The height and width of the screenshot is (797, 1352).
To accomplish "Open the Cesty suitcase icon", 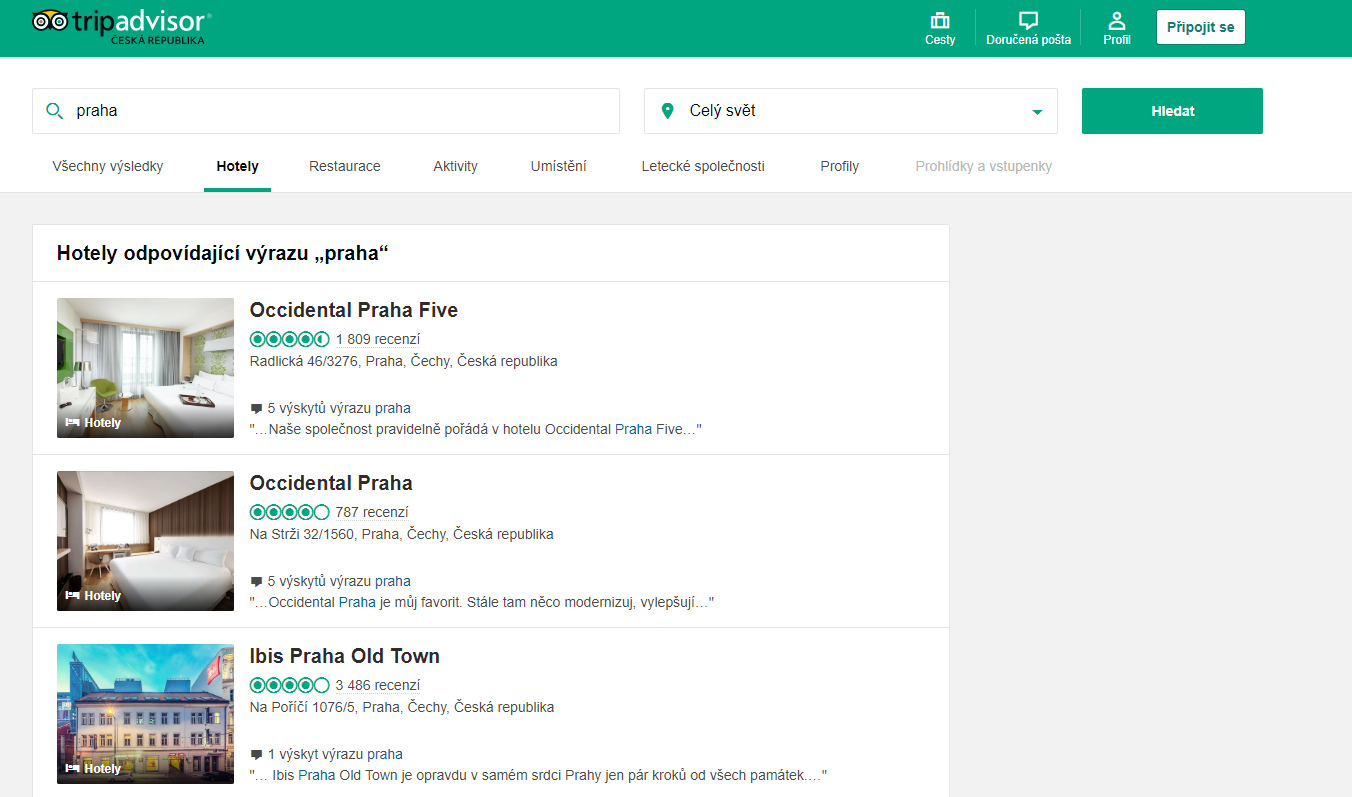I will (x=940, y=20).
